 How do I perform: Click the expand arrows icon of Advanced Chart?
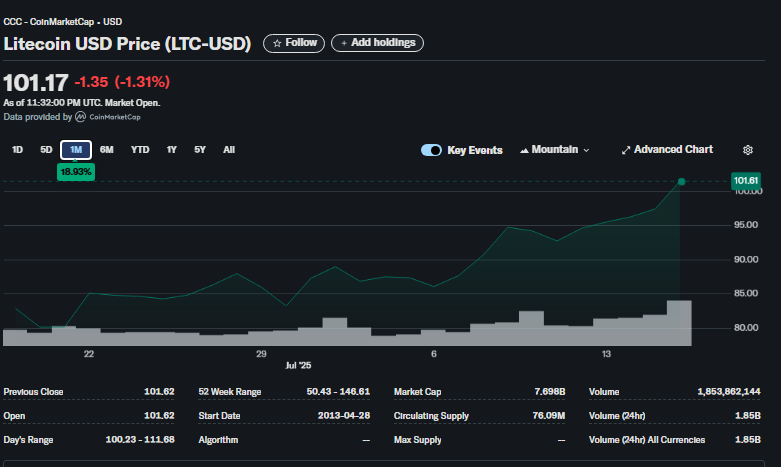click(626, 150)
